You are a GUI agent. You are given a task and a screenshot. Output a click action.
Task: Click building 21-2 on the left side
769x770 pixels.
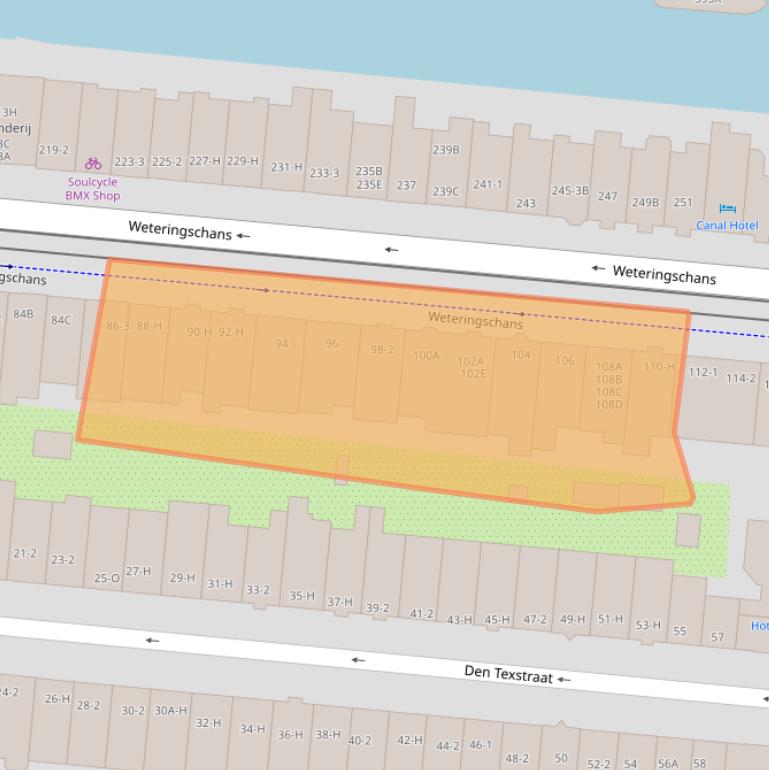pyautogui.click(x=25, y=553)
